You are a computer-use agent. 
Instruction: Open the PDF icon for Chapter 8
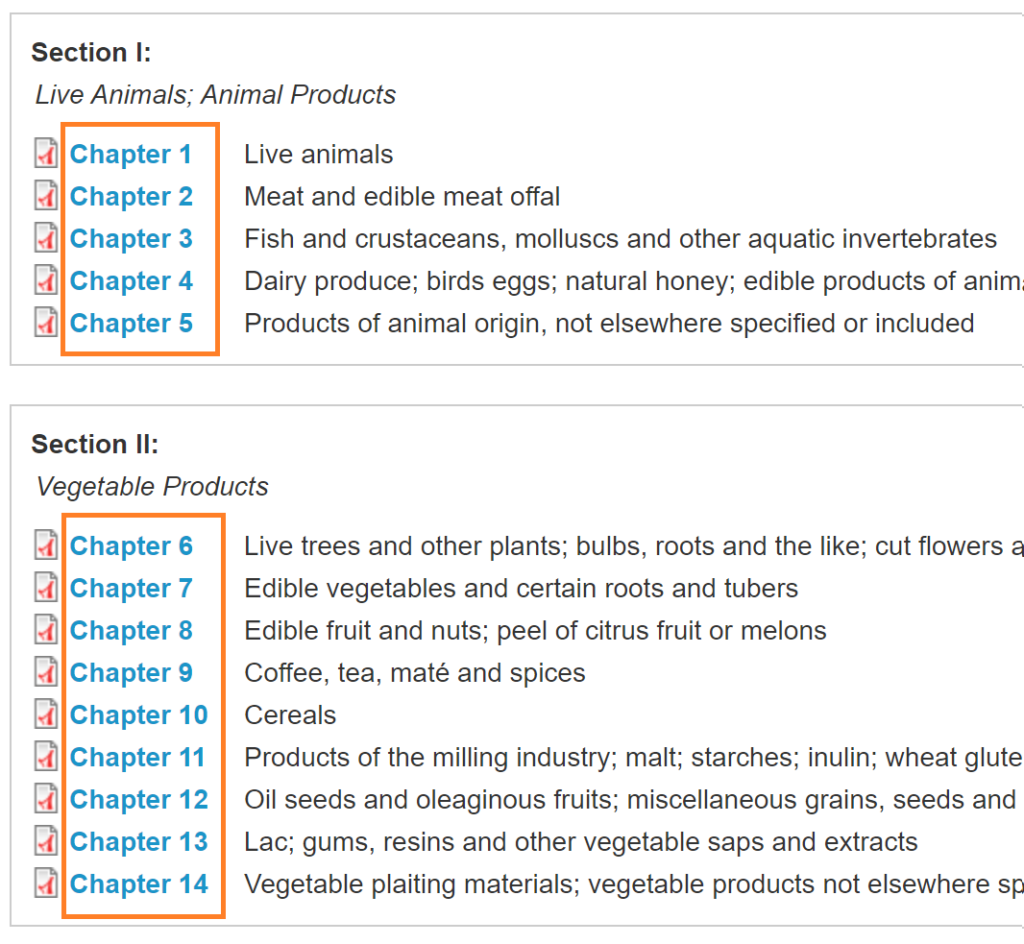coord(46,631)
